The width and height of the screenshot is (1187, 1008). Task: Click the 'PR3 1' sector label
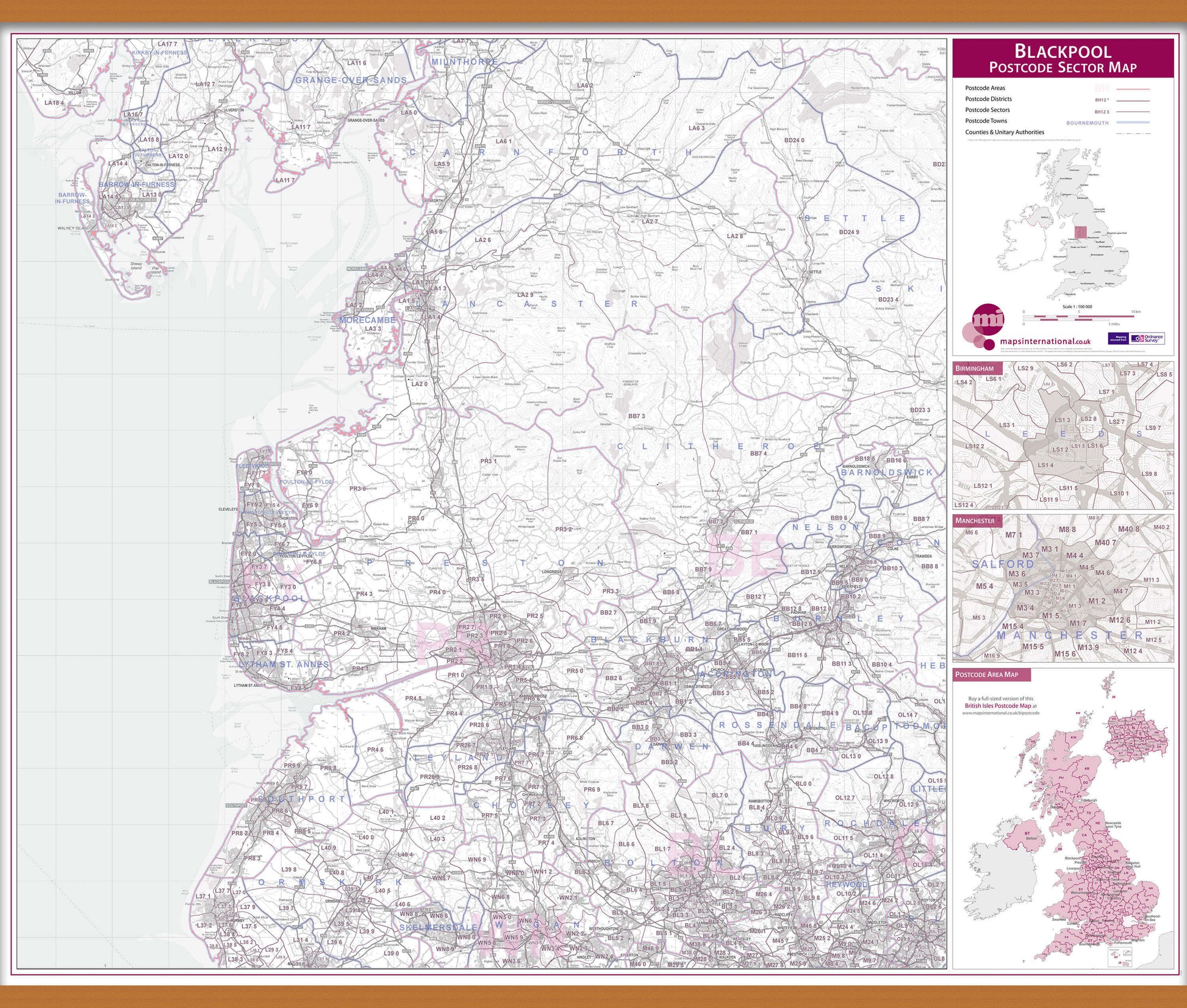point(488,461)
